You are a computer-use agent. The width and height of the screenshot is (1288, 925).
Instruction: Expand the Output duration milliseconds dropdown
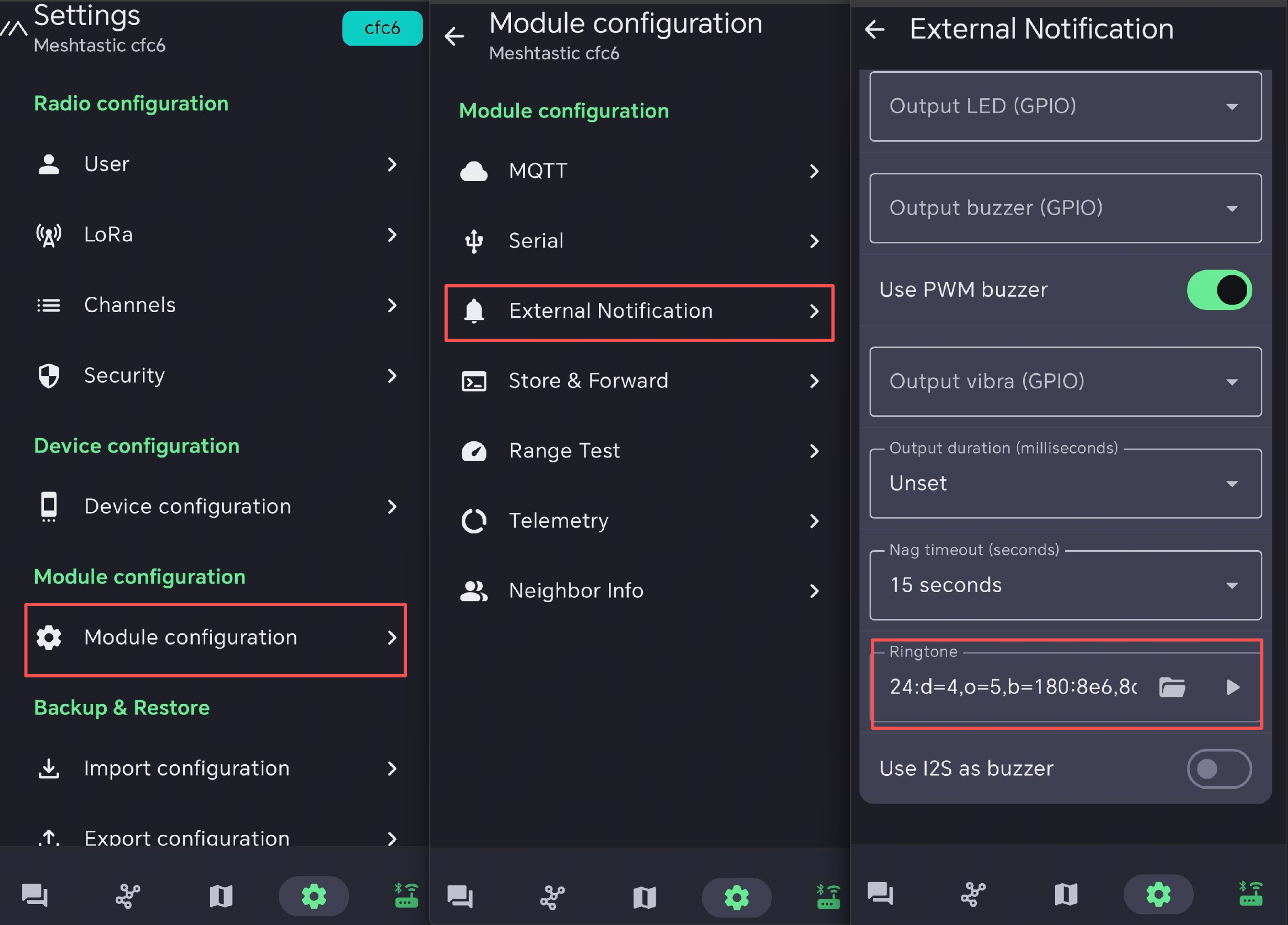[1065, 483]
